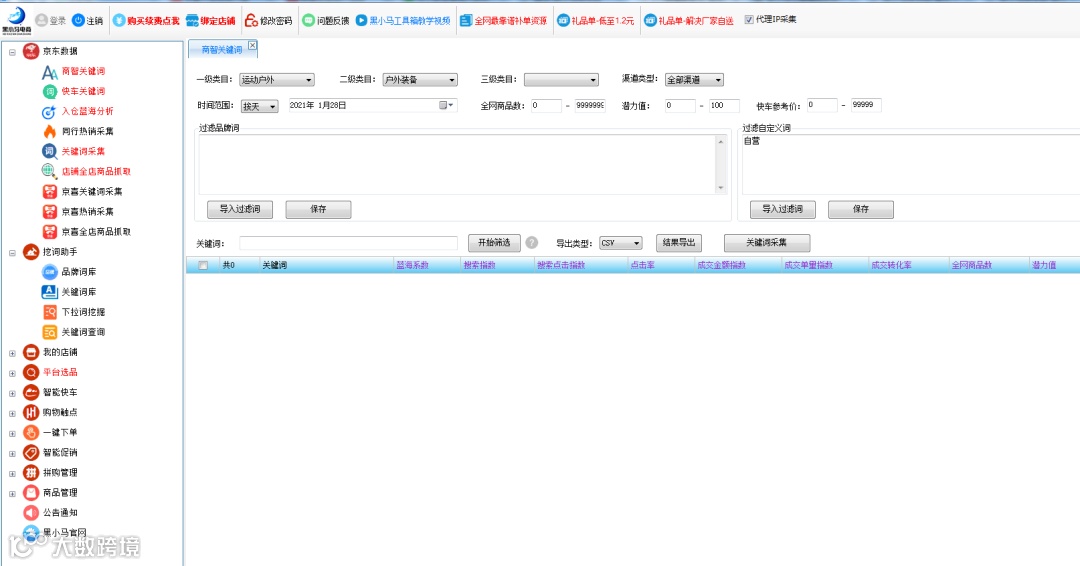This screenshot has height=566, width=1080.
Task: Click 绑定店铺 bind store toolbar item
Action: point(211,21)
